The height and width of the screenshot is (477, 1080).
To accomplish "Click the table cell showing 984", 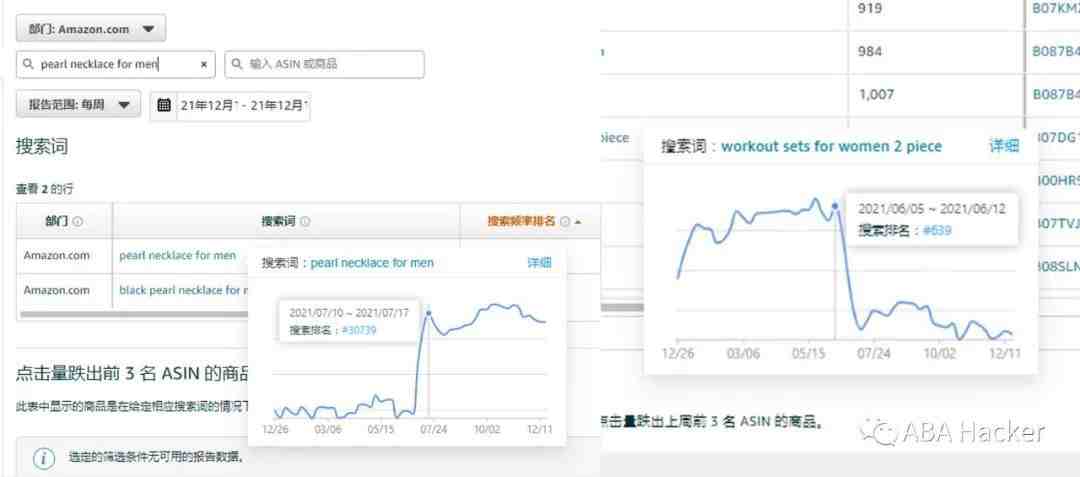I will pyautogui.click(x=870, y=52).
